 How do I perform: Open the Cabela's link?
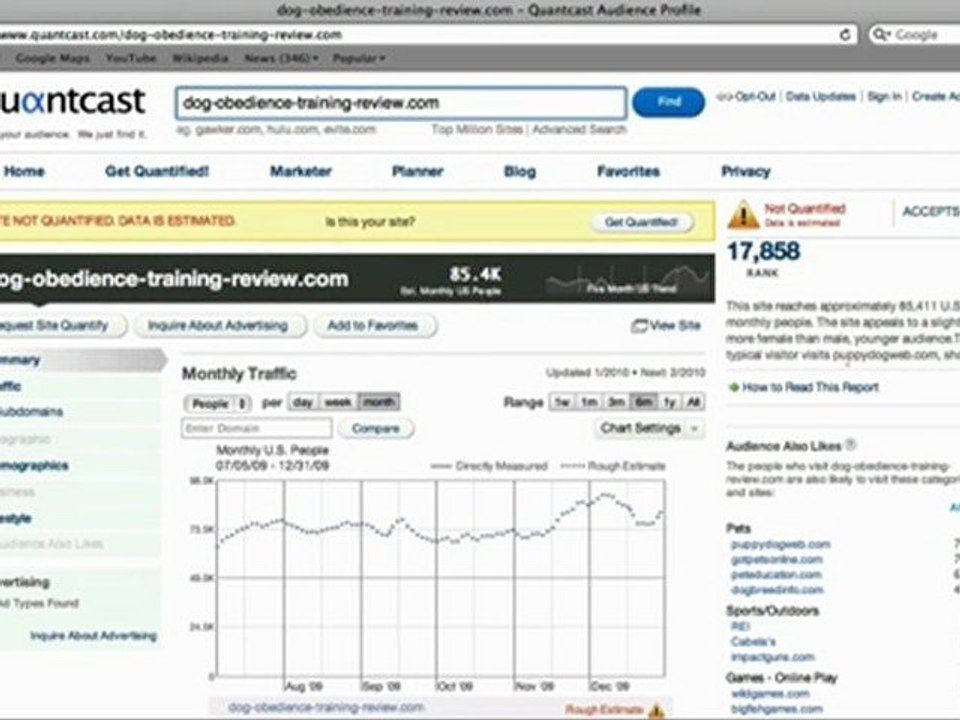(x=753, y=642)
